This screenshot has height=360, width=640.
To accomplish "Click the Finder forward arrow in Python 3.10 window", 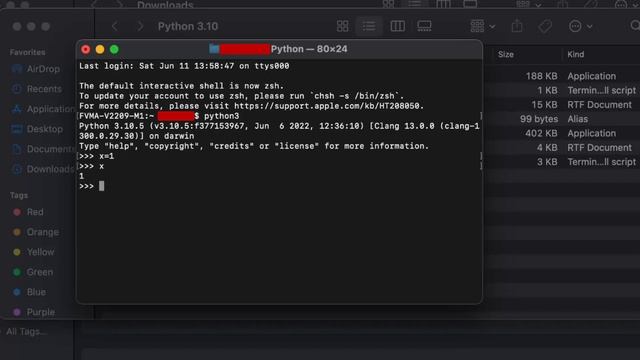I will tap(140, 27).
